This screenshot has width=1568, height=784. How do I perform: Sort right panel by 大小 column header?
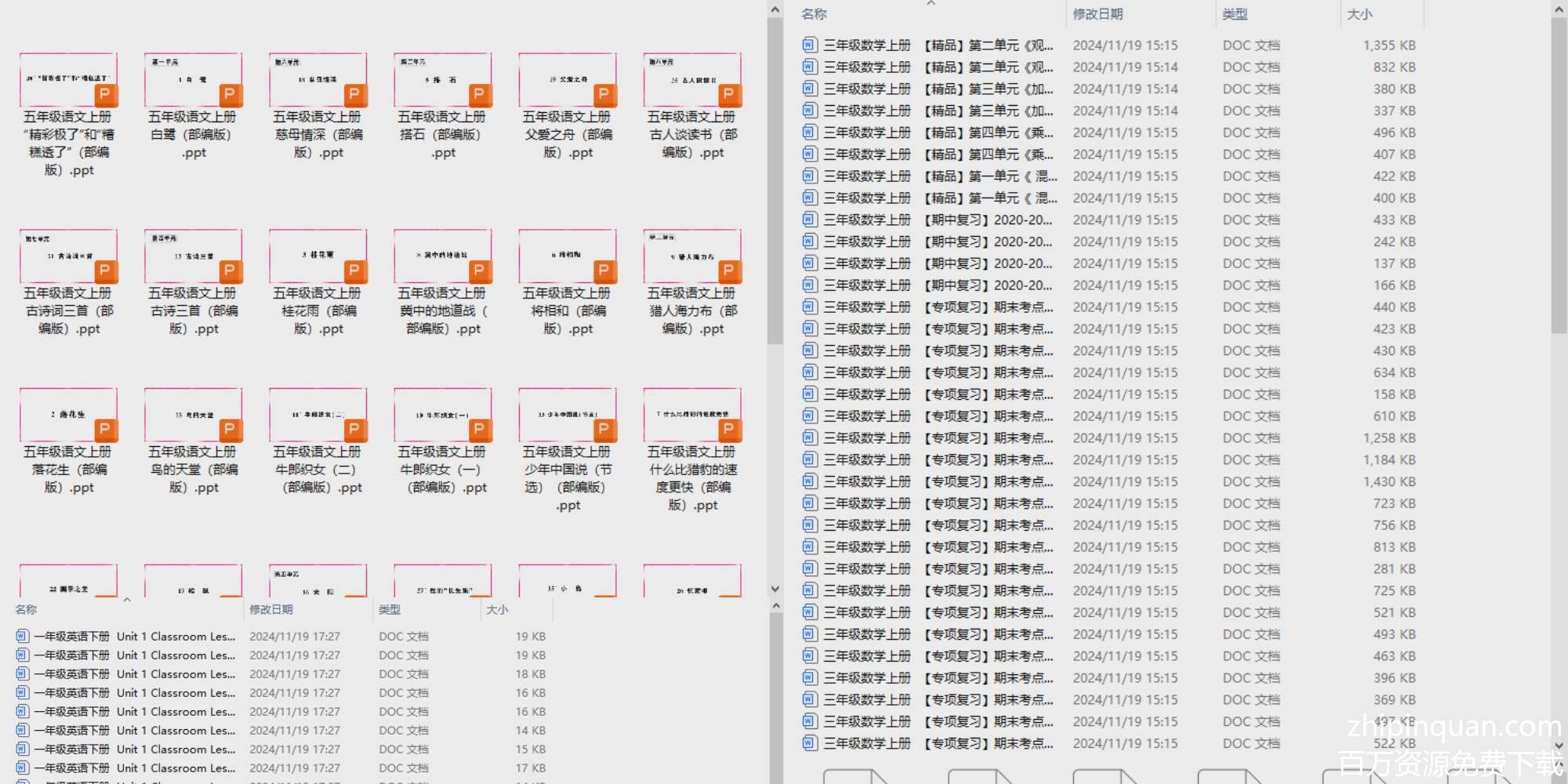(1359, 14)
